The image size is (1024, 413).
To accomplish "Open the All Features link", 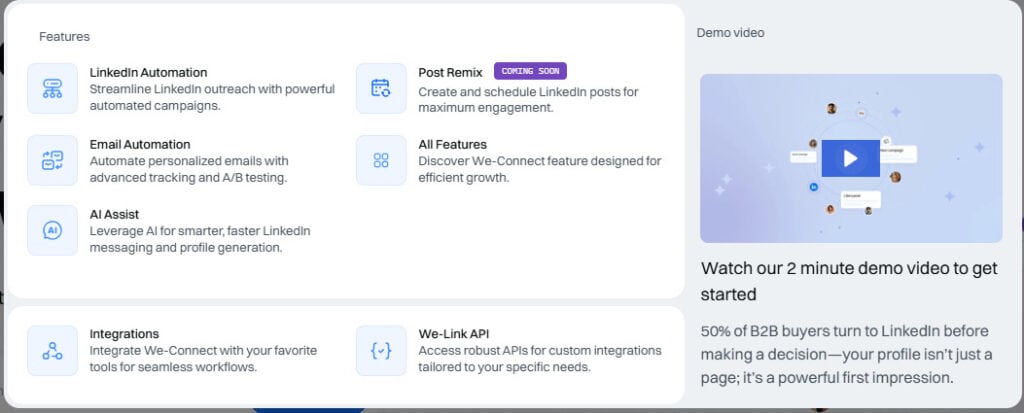I will tap(452, 144).
